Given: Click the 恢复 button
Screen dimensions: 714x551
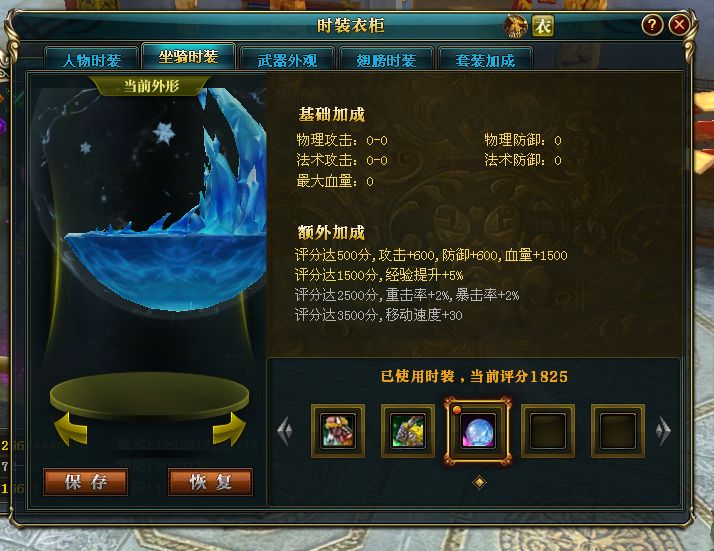Looking at the screenshot, I should 210,482.
